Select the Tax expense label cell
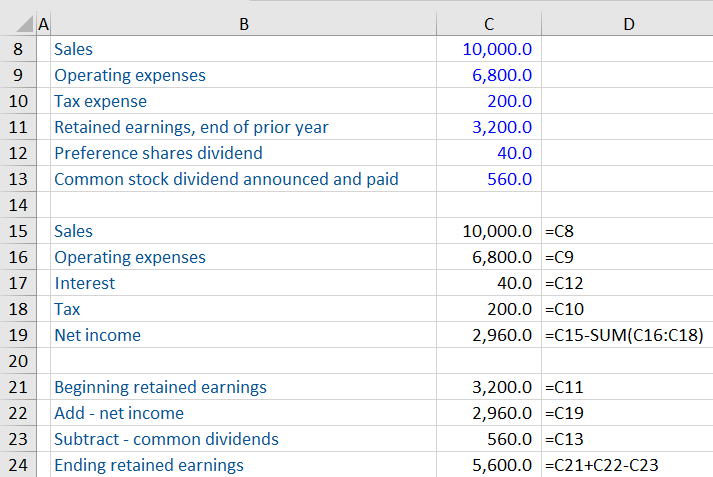 pyautogui.click(x=101, y=101)
